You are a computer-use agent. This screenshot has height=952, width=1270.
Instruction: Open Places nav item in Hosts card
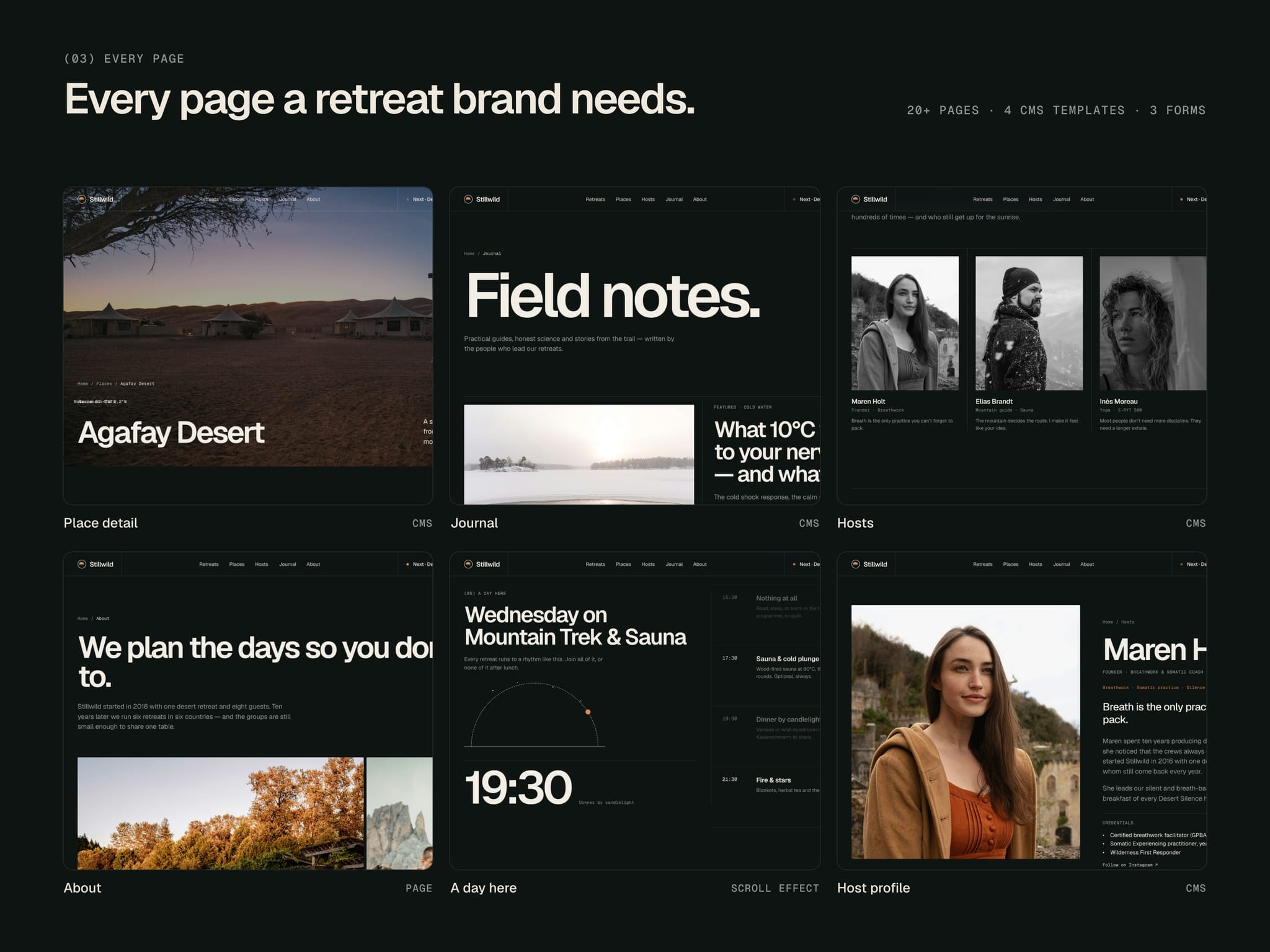tap(1011, 199)
